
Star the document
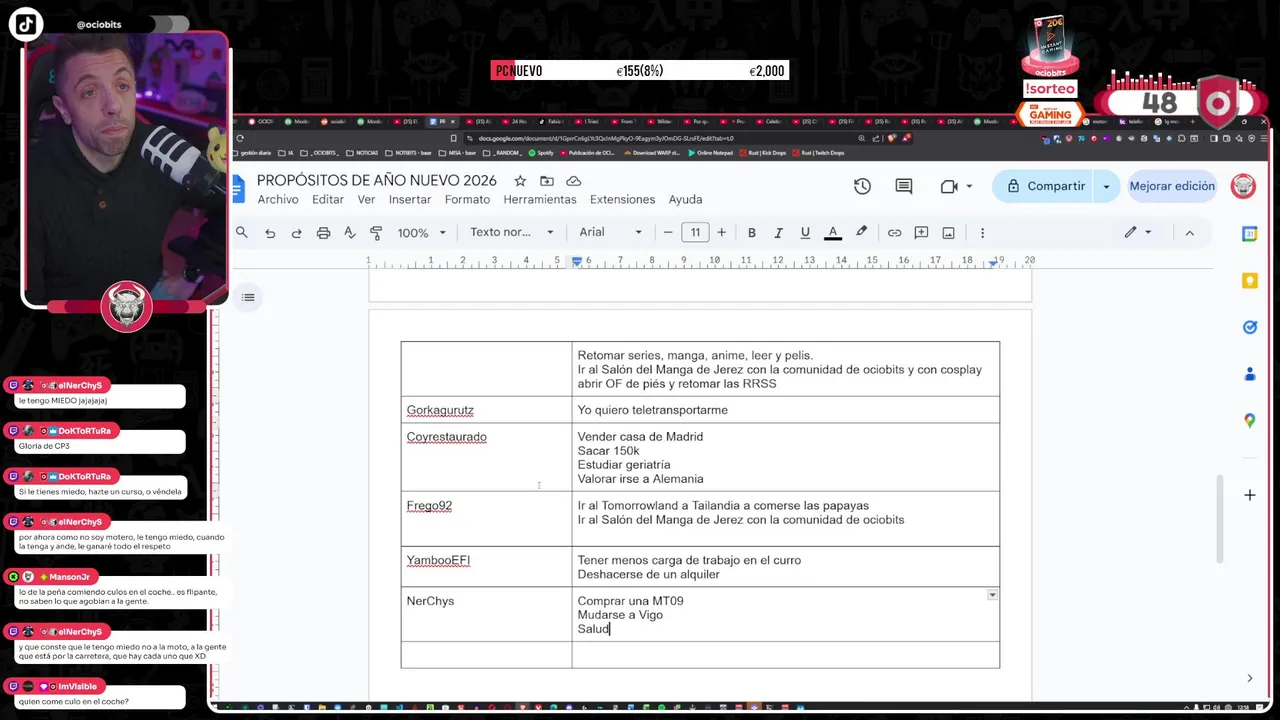click(x=520, y=181)
